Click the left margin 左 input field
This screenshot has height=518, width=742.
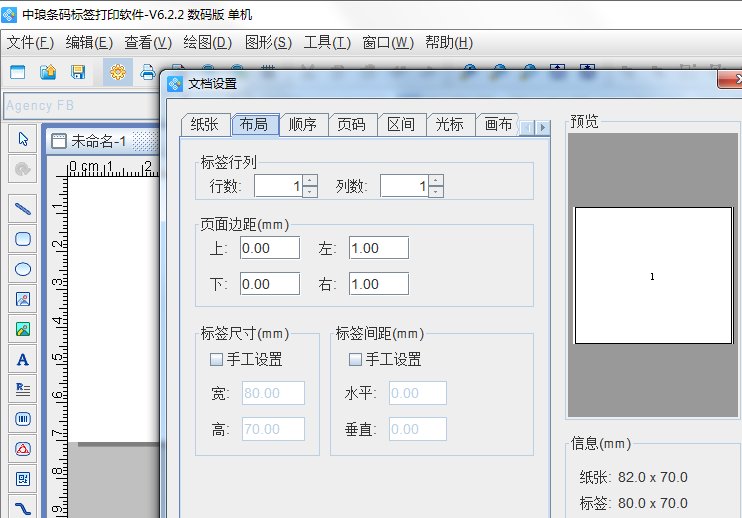pos(379,248)
